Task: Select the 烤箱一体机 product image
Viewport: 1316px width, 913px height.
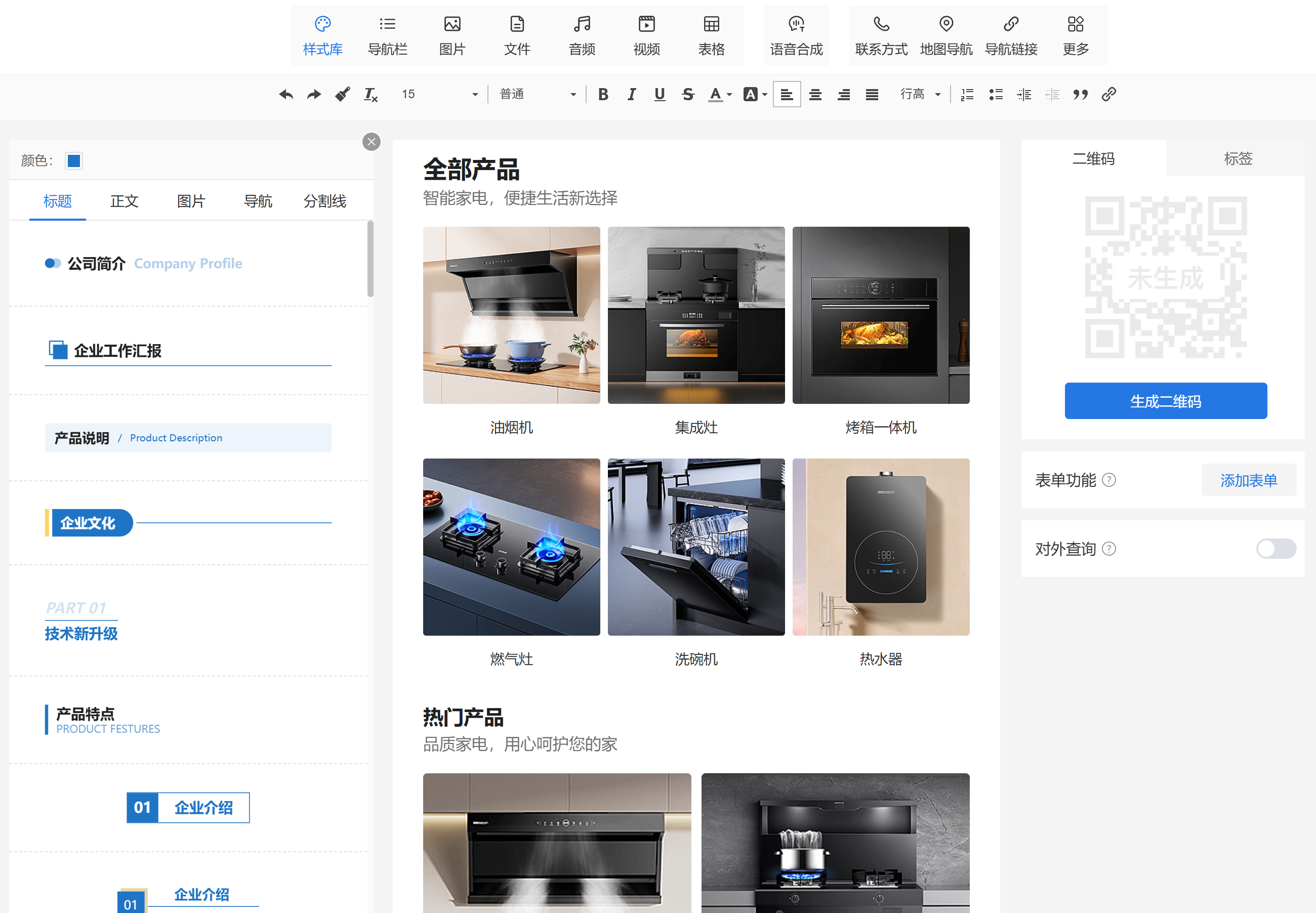Action: pyautogui.click(x=881, y=315)
